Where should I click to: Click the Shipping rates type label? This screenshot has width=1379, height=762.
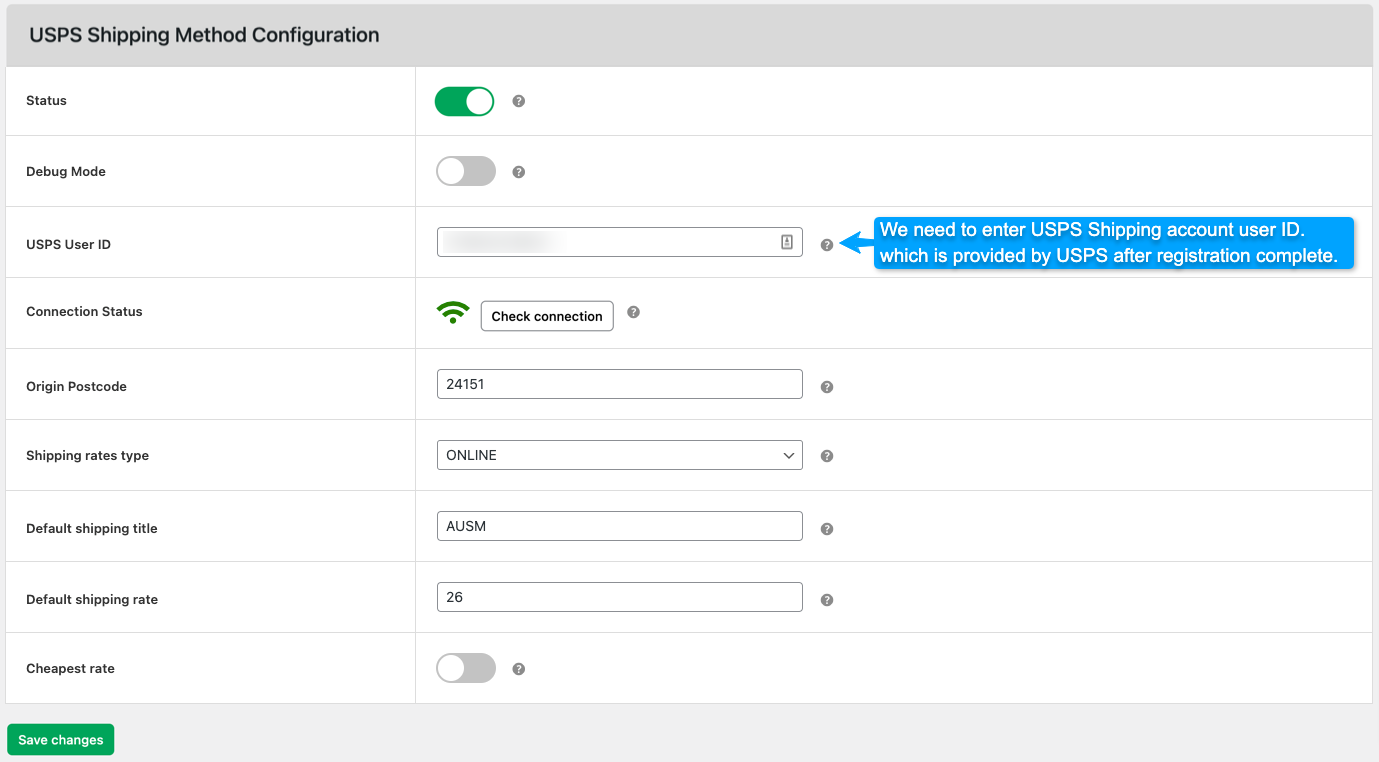[87, 456]
